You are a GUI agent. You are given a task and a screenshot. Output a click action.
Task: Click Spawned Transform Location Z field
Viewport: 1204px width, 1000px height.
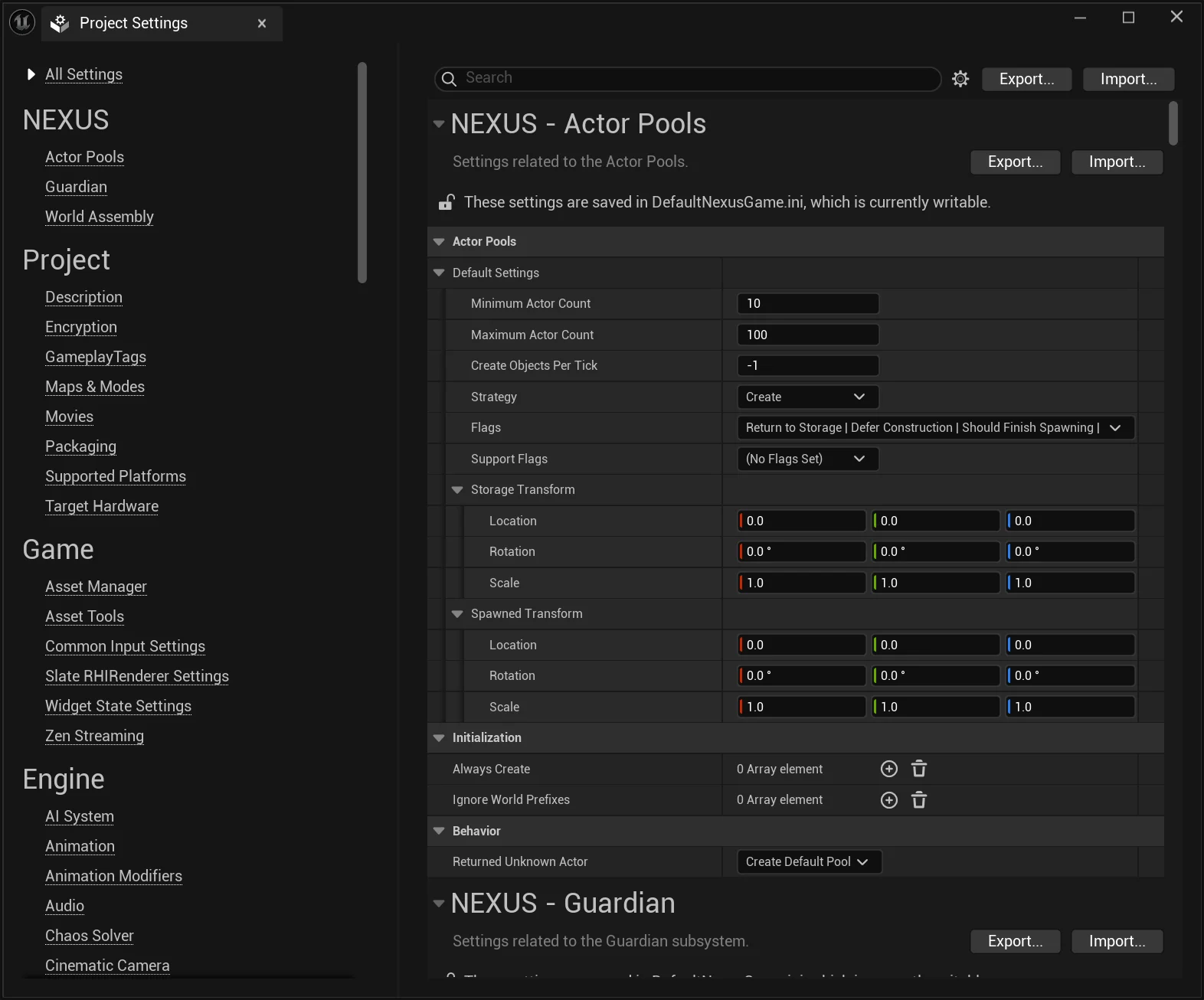(1070, 645)
